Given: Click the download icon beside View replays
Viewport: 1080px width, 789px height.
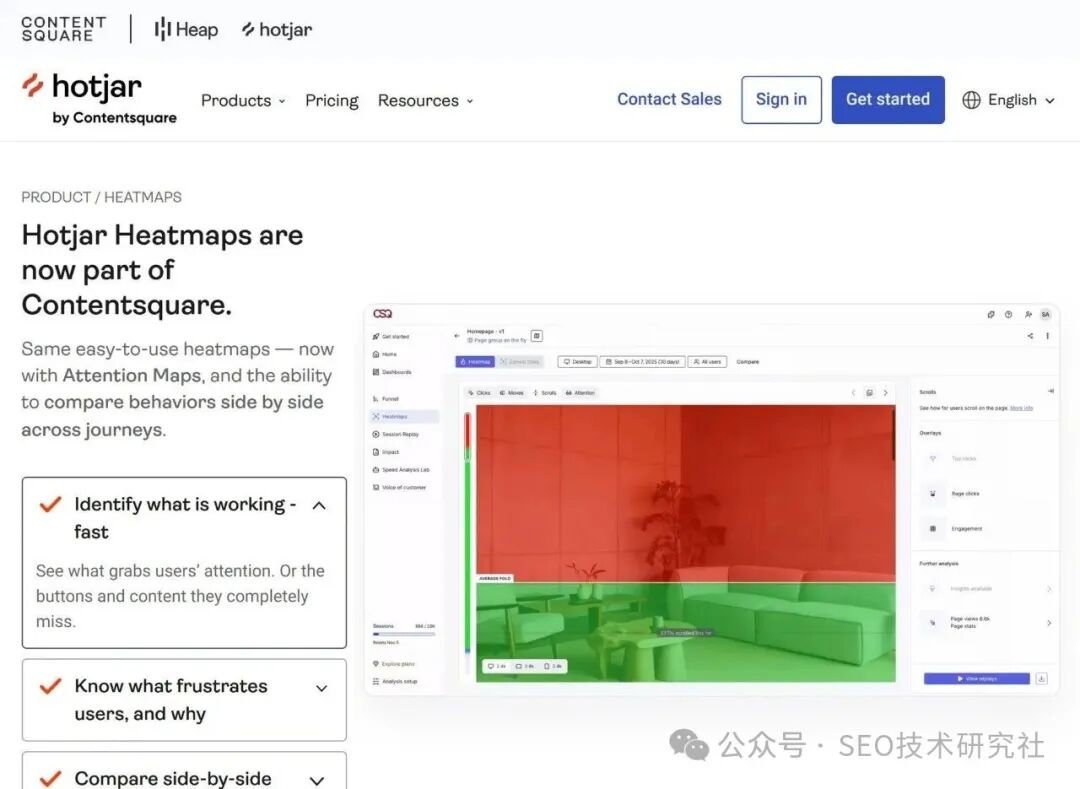Looking at the screenshot, I should pos(1041,678).
